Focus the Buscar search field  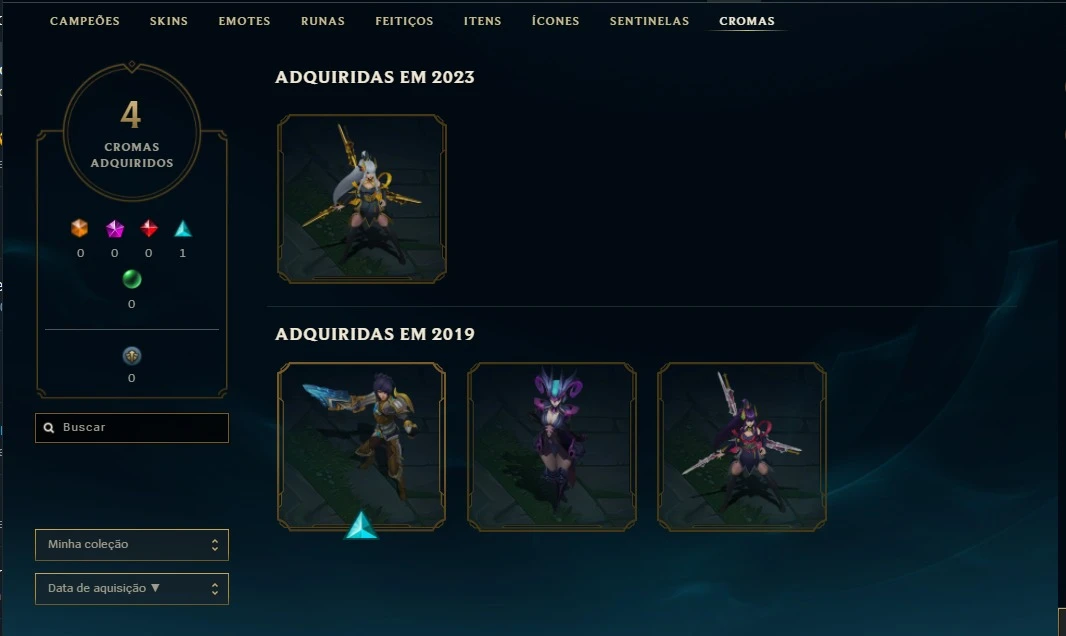[132, 428]
